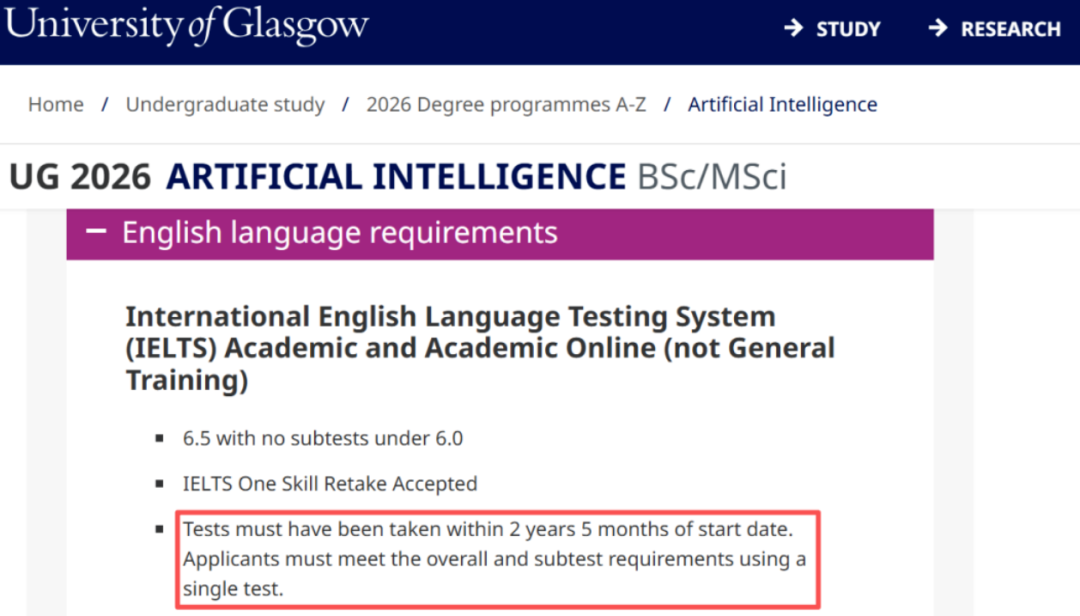Open the RESEARCH navigation menu
The width and height of the screenshot is (1080, 616).
[1010, 29]
